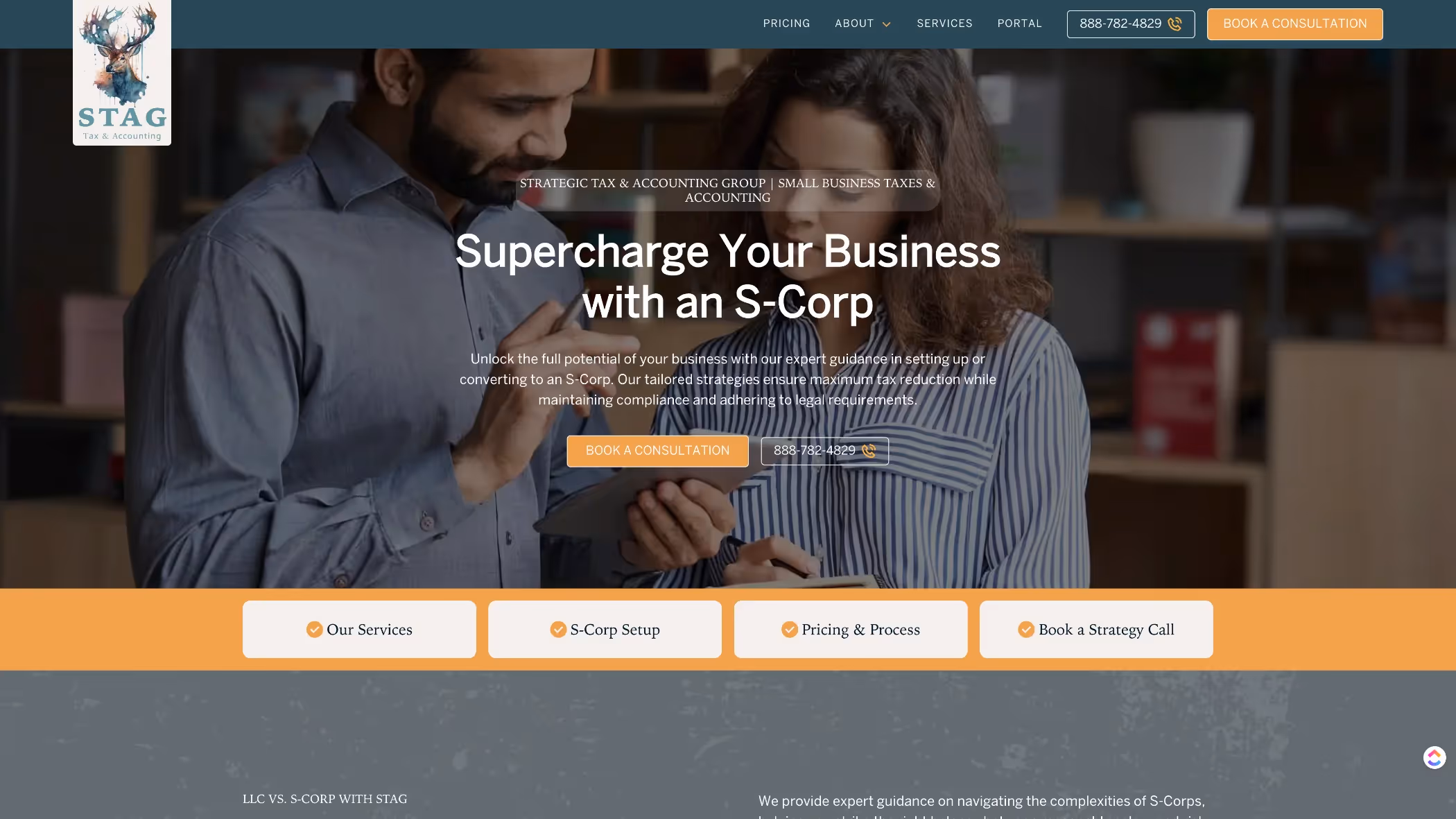The height and width of the screenshot is (819, 1456).
Task: Open the Pricing menu item
Action: click(786, 24)
